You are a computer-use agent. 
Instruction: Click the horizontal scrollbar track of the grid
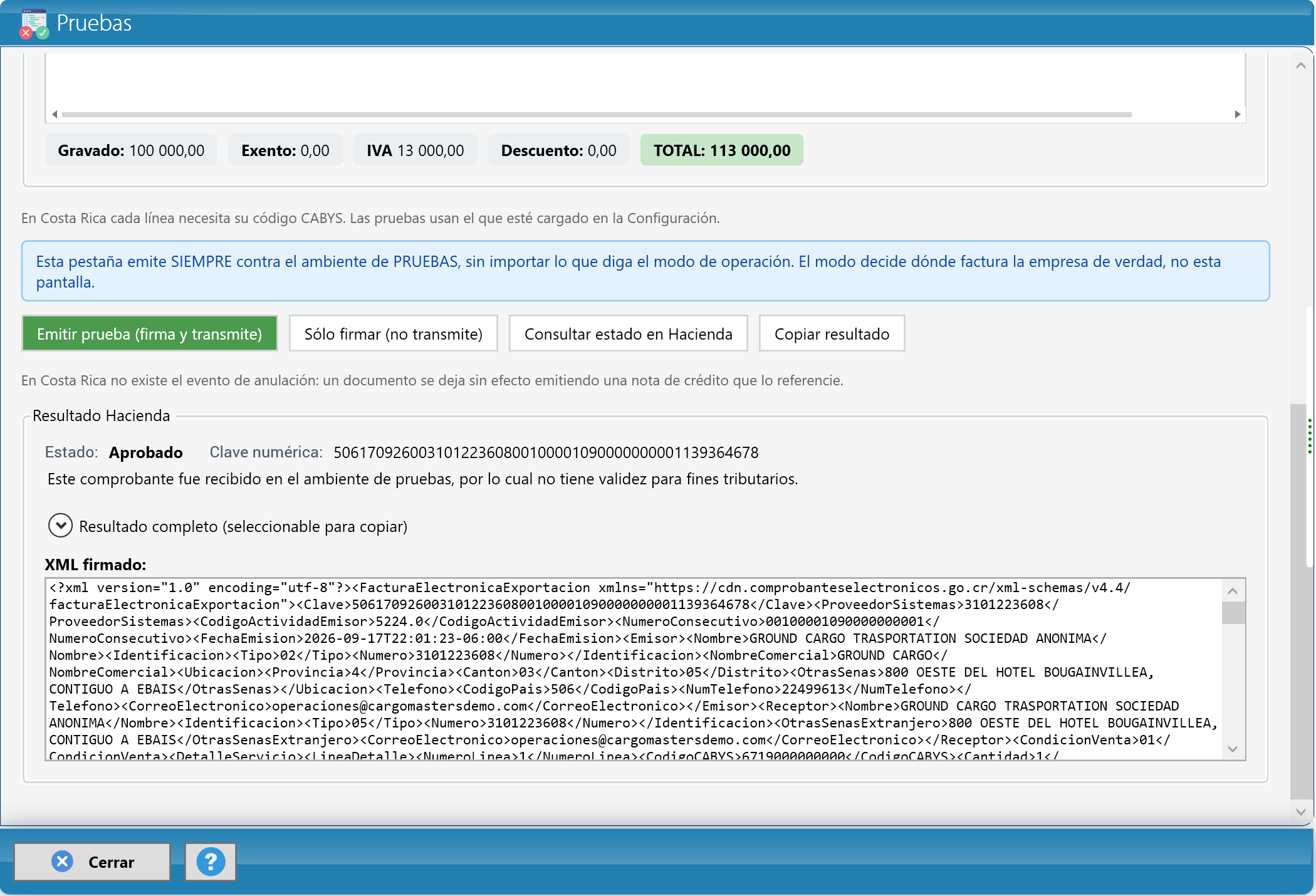coord(597,115)
